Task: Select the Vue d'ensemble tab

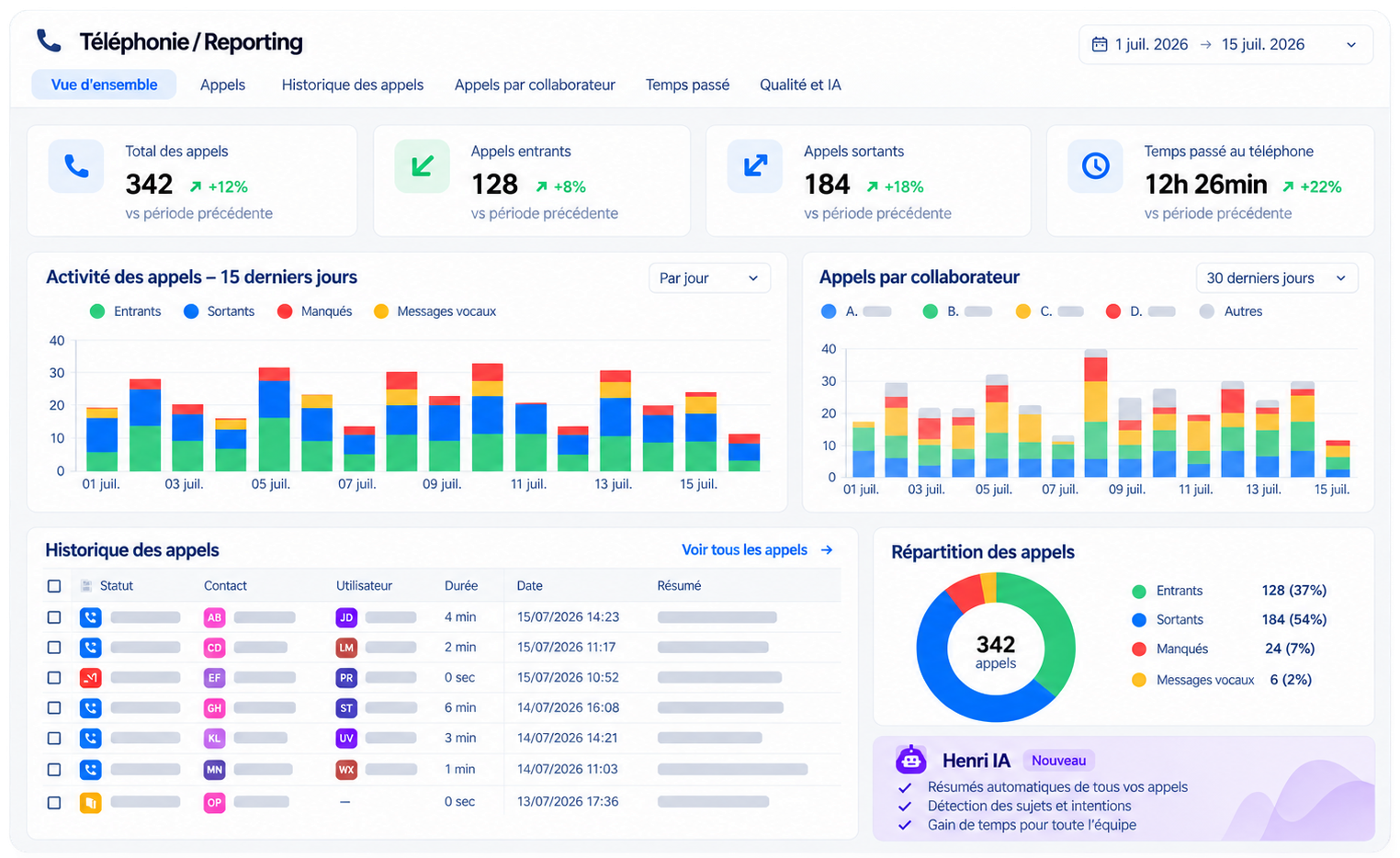Action: pos(104,85)
